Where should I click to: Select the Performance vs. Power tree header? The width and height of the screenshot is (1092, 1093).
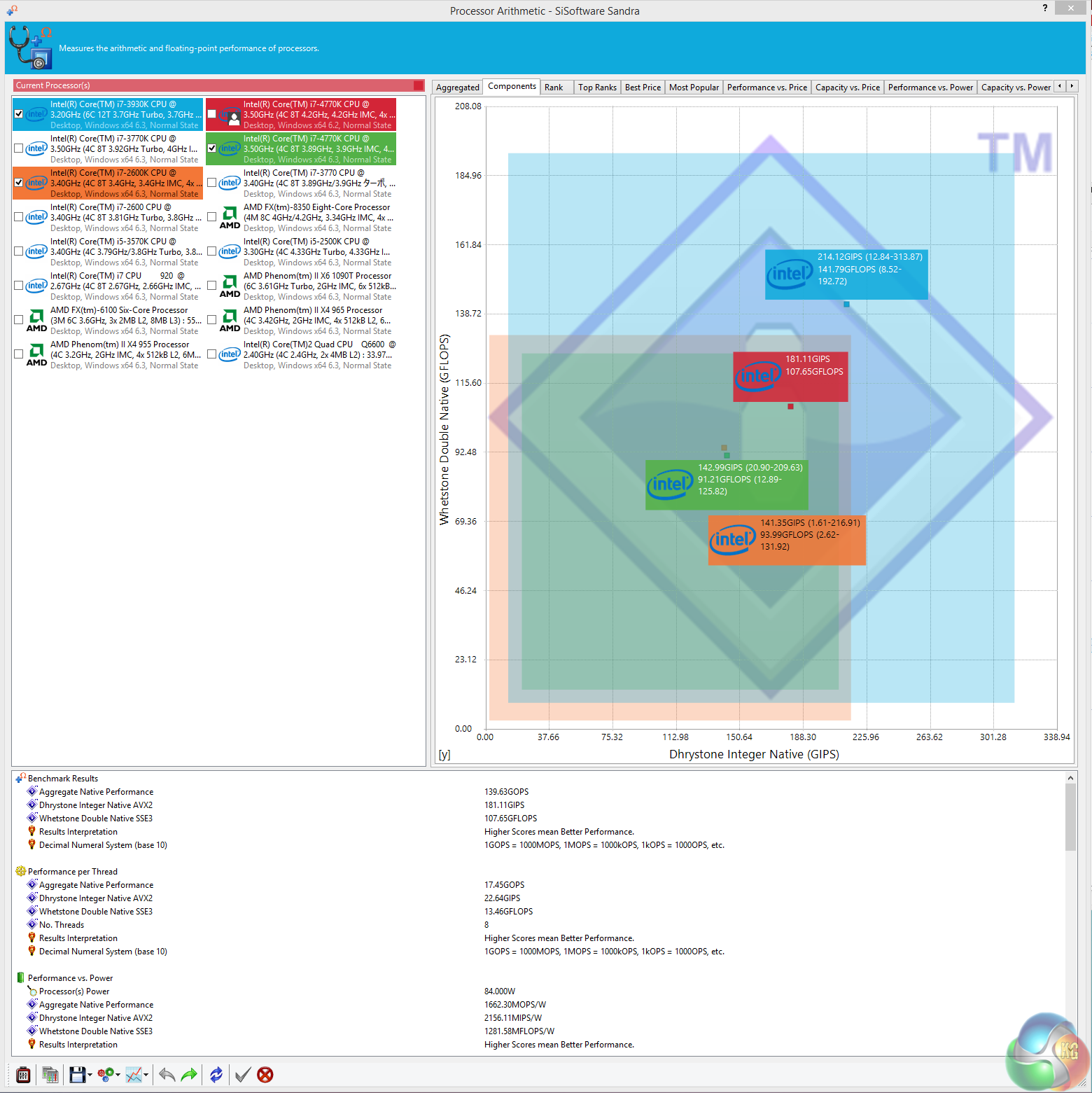tap(70, 978)
